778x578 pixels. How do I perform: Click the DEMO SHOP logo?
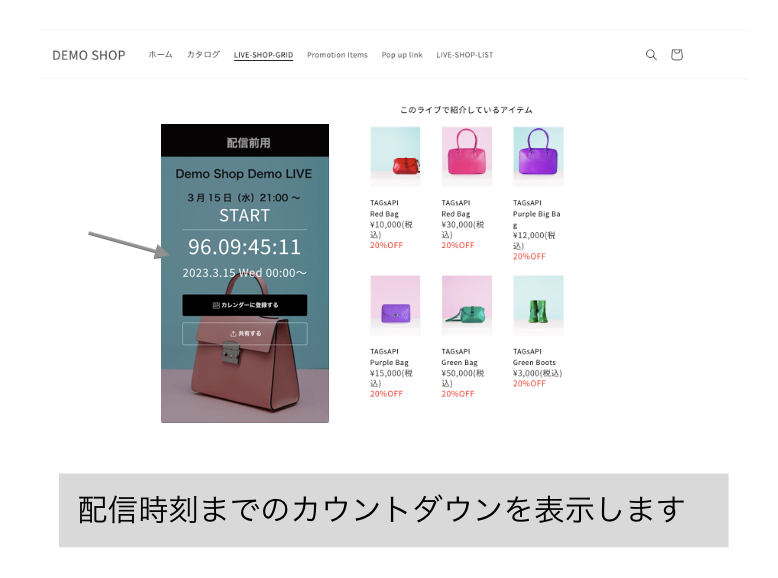click(x=89, y=55)
